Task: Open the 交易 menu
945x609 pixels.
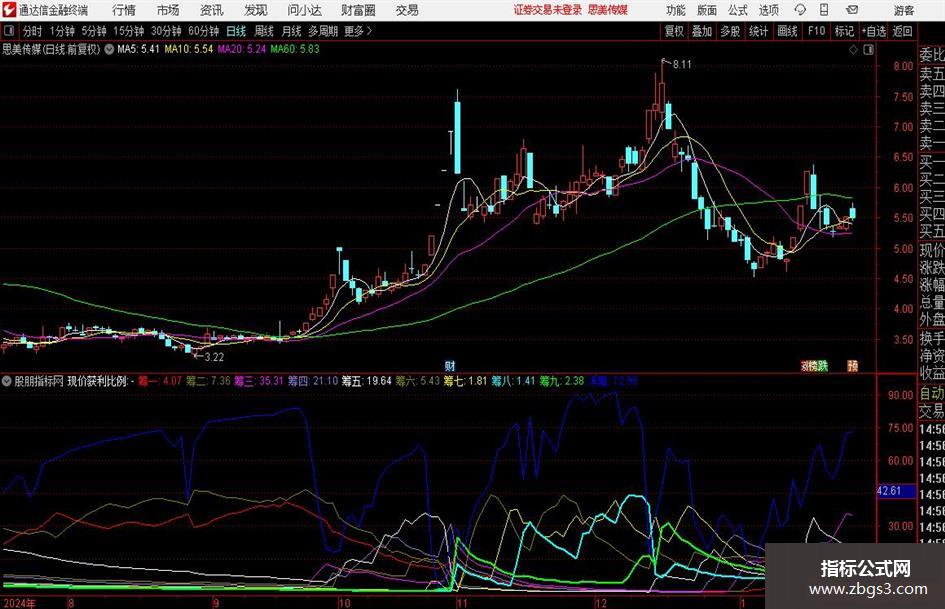Action: [x=407, y=10]
